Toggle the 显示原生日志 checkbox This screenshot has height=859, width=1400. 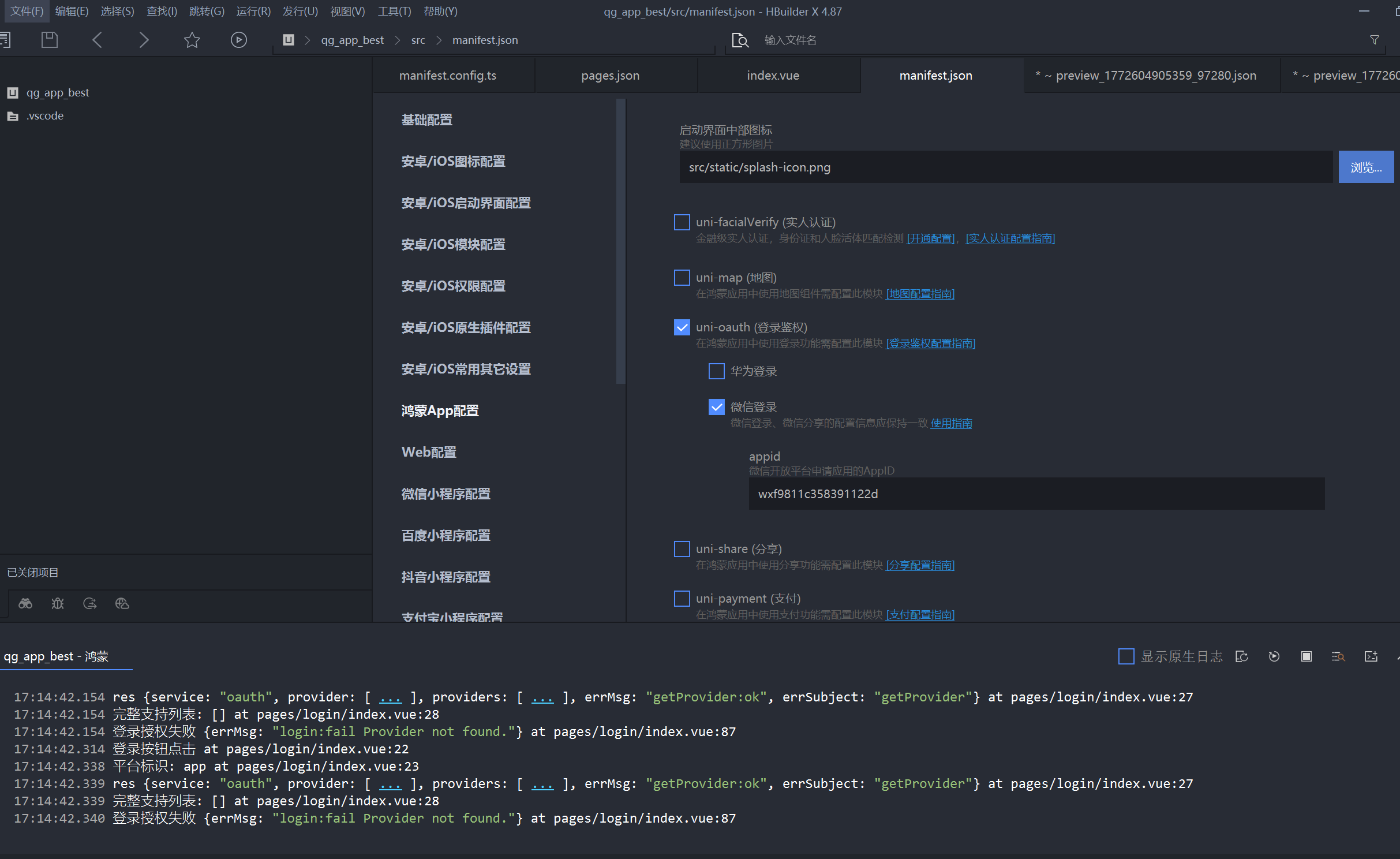pos(1126,656)
